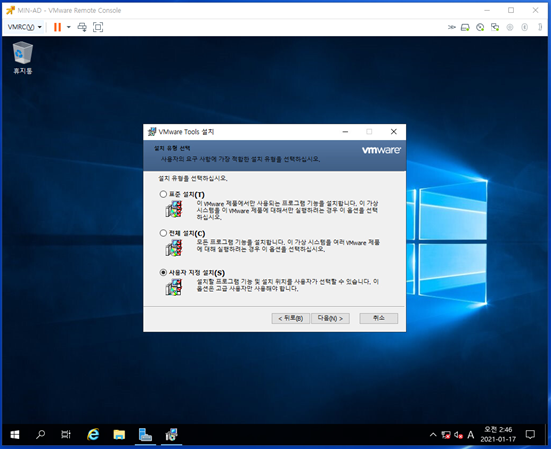Open the hard disk device icon

tap(465, 27)
